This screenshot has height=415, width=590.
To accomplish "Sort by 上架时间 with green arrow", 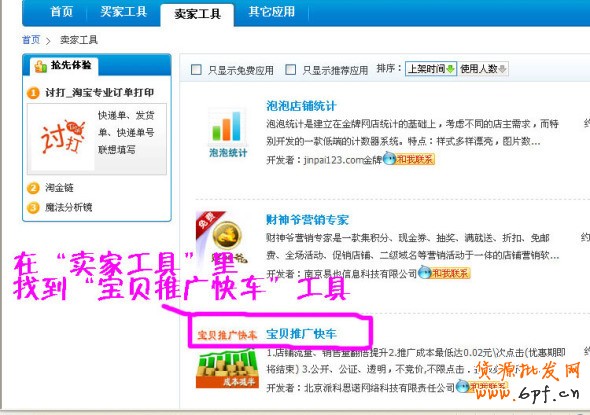I will coord(431,69).
